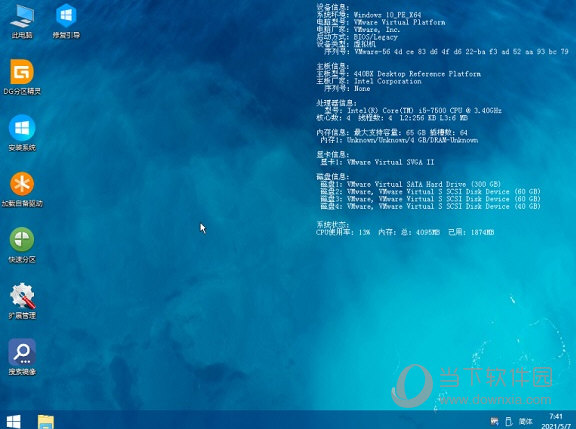Open the DG分区精灵 partition tool
Image resolution: width=576 pixels, height=429 pixels.
tap(22, 77)
